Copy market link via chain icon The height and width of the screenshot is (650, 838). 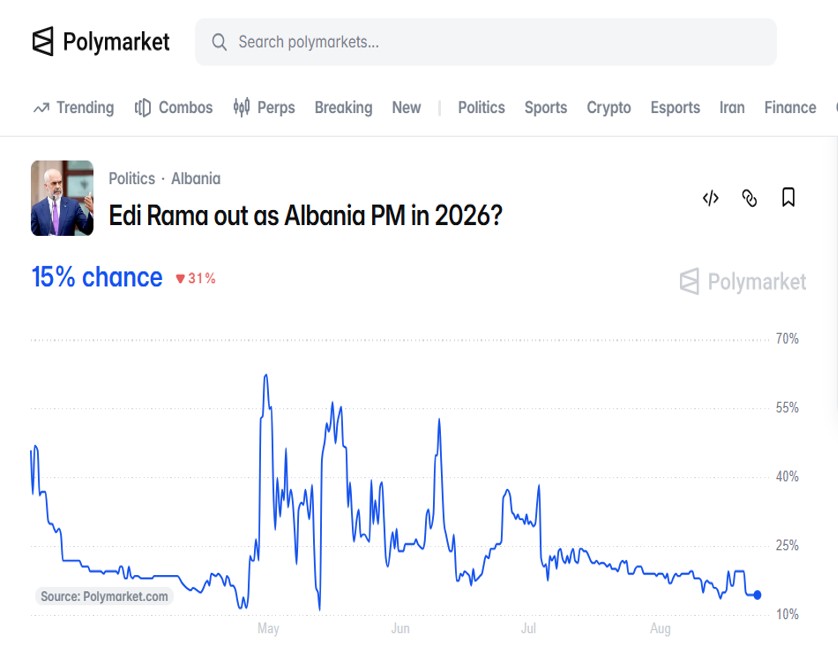point(749,198)
